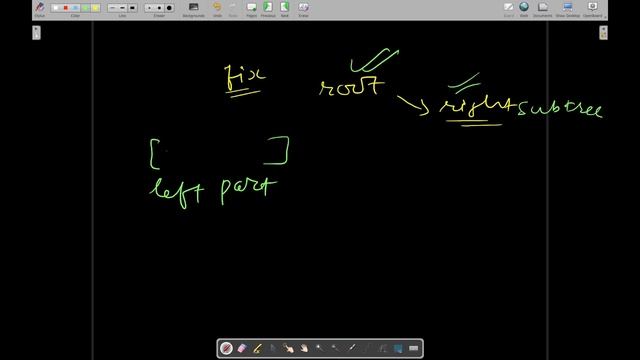Open the OpenBoard menu
Screen dimensions: 640x360
point(593,9)
